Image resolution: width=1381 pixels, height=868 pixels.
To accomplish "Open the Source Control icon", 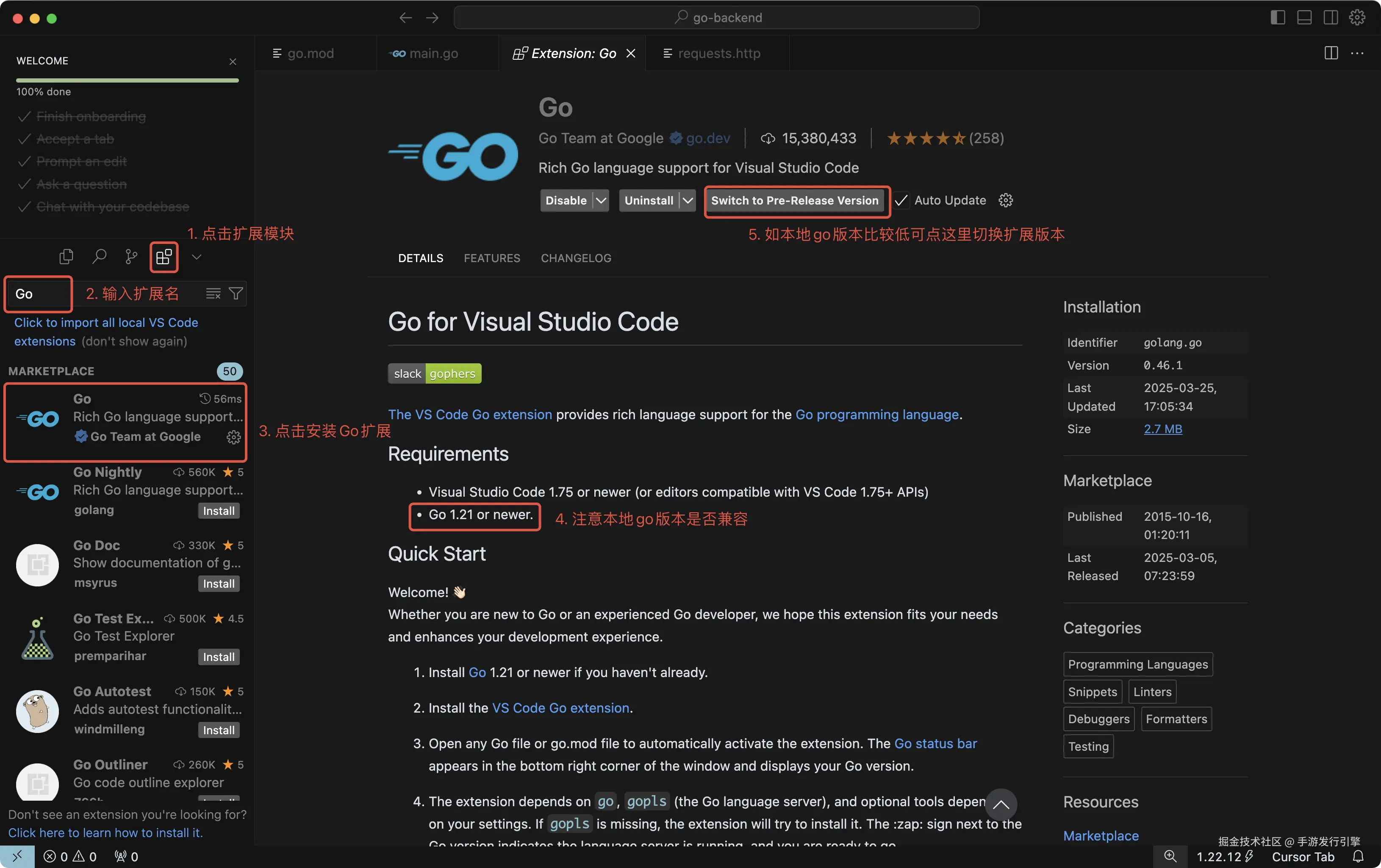I will (131, 257).
